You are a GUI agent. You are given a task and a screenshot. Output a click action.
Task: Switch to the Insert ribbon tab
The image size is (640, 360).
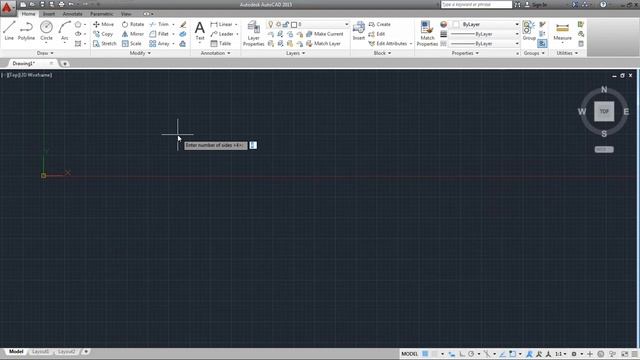[49, 14]
